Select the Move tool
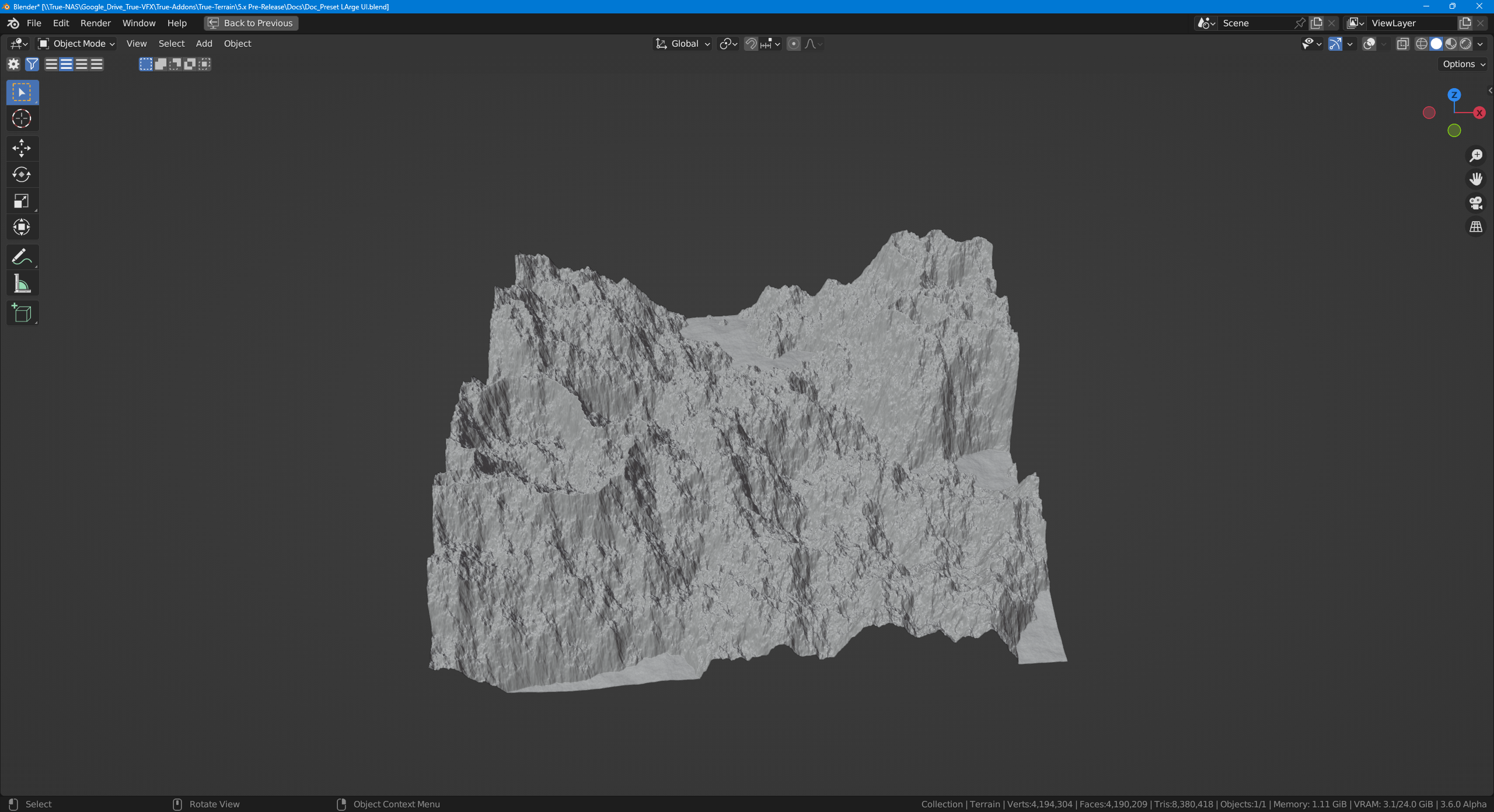 click(x=22, y=148)
